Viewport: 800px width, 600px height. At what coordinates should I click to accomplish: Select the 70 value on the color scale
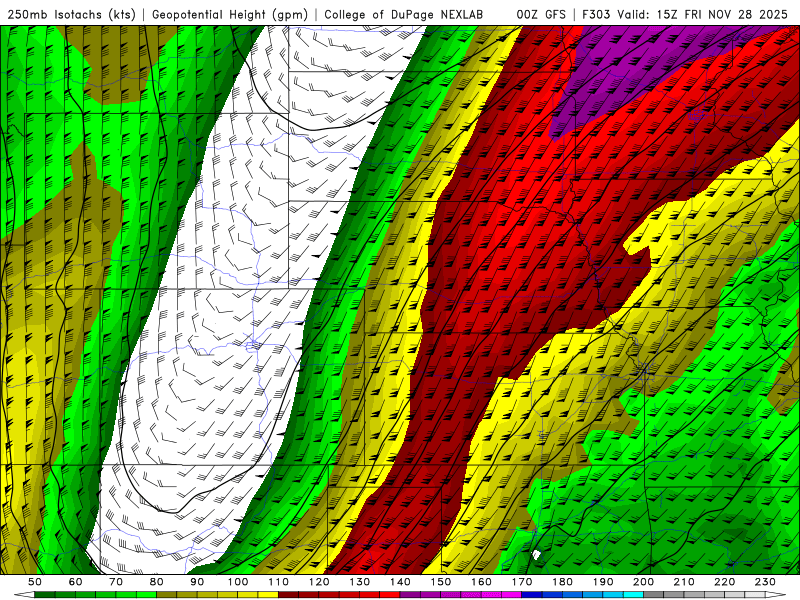coord(116,582)
